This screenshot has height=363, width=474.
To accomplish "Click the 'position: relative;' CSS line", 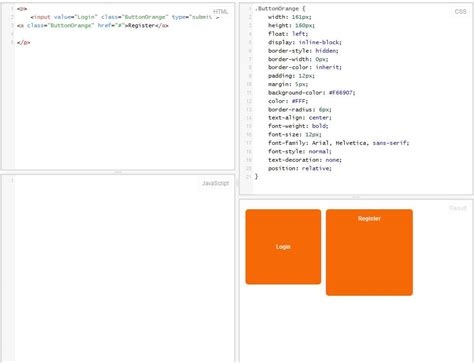I will click(x=300, y=168).
